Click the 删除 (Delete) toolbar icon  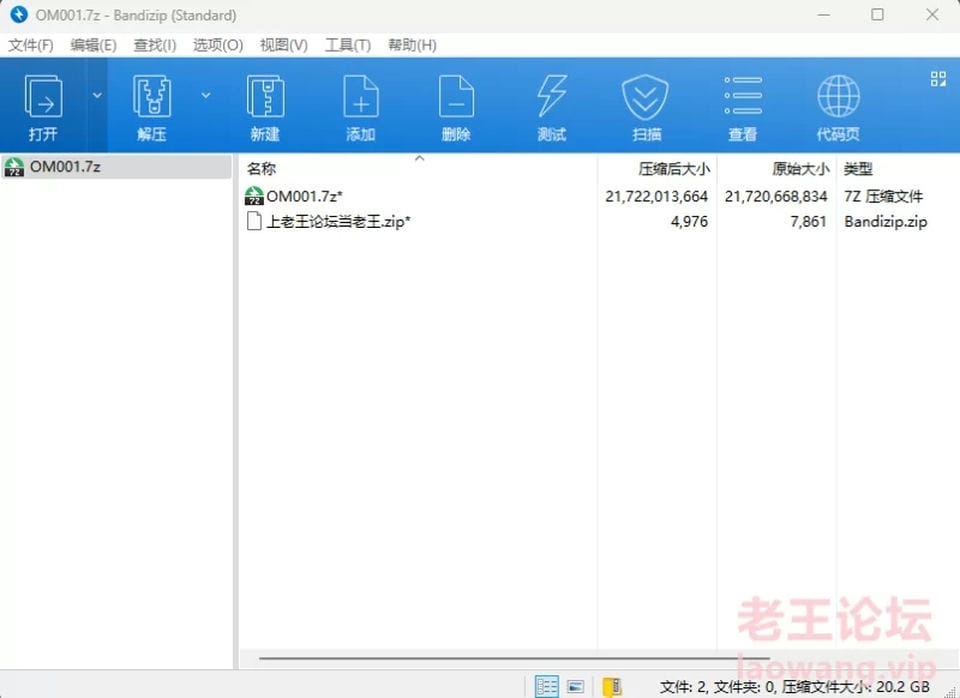pos(456,107)
